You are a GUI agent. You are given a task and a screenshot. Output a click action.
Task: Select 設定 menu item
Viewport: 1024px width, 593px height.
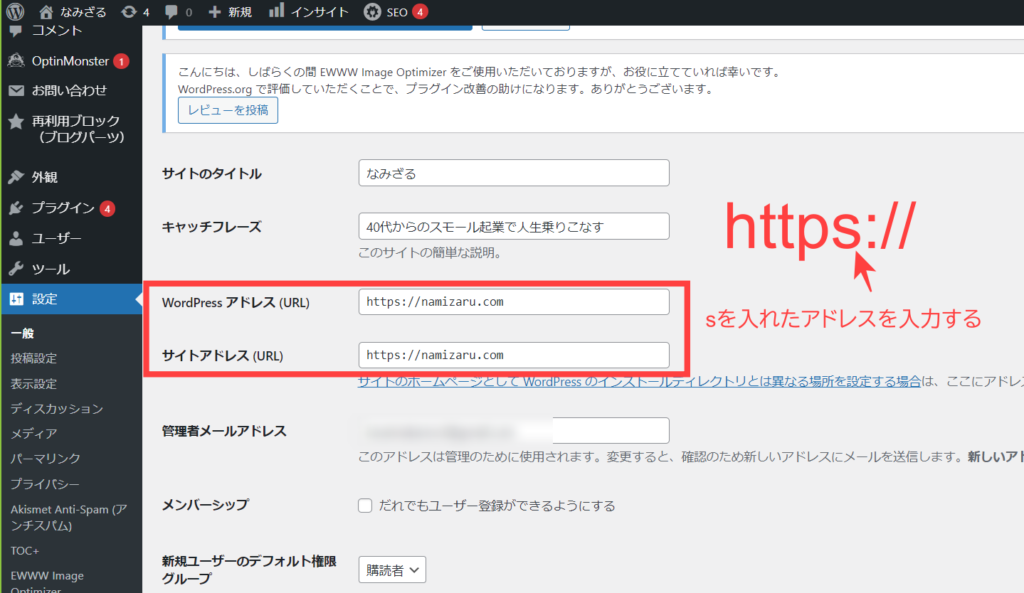44,299
